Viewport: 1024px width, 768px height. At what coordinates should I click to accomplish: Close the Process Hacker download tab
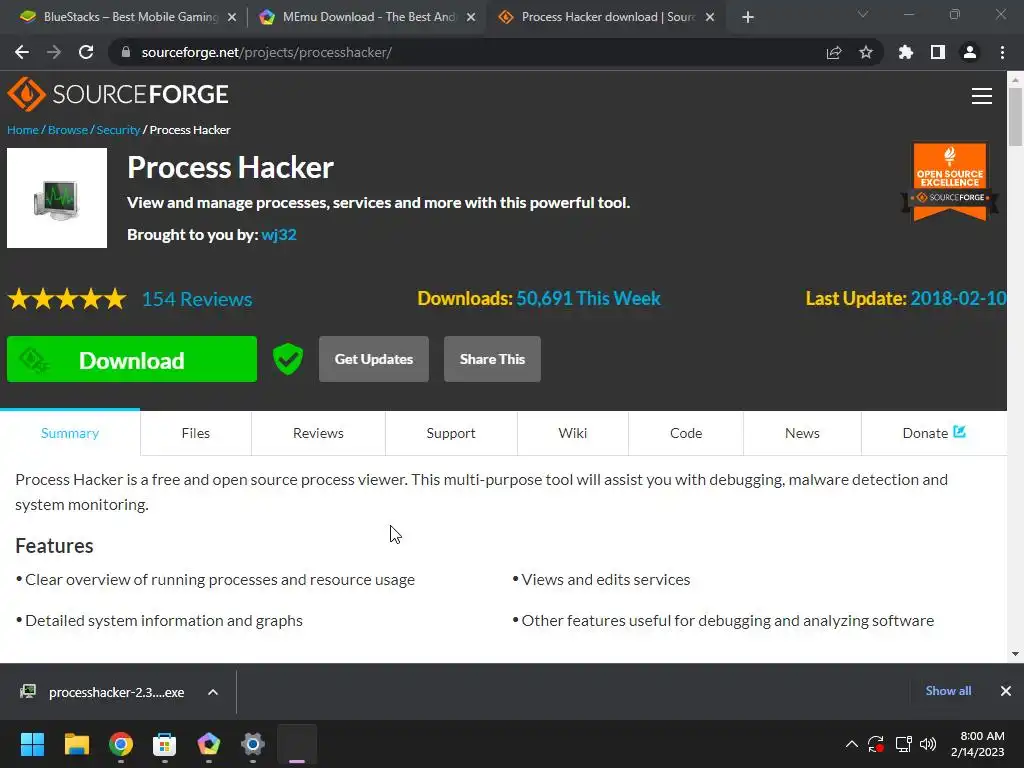[x=710, y=18]
